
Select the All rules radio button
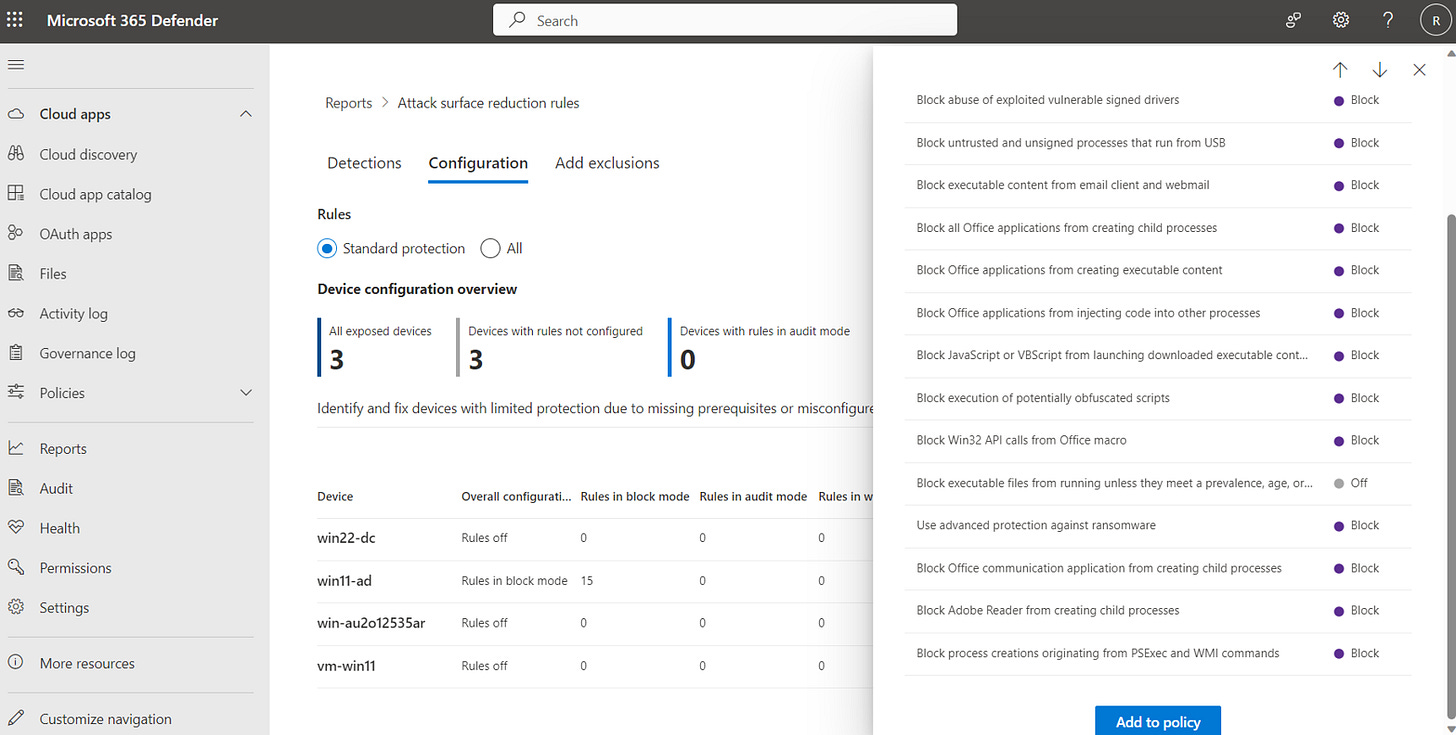tap(490, 248)
